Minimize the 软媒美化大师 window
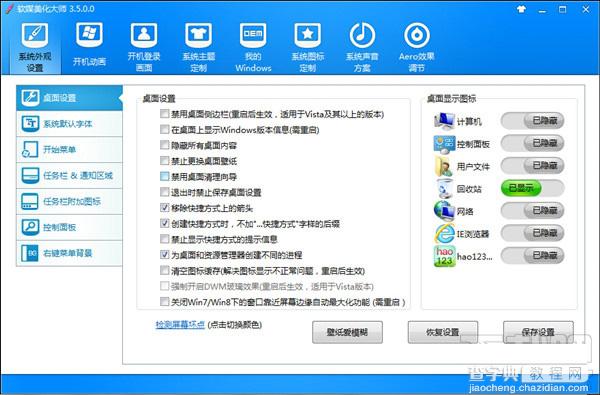 click(x=542, y=10)
